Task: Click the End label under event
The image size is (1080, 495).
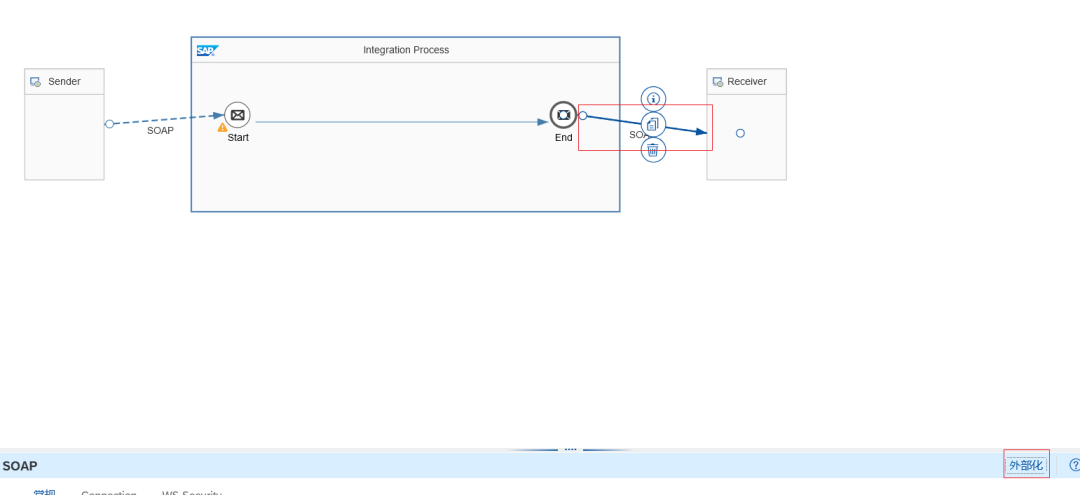Action: pyautogui.click(x=563, y=137)
